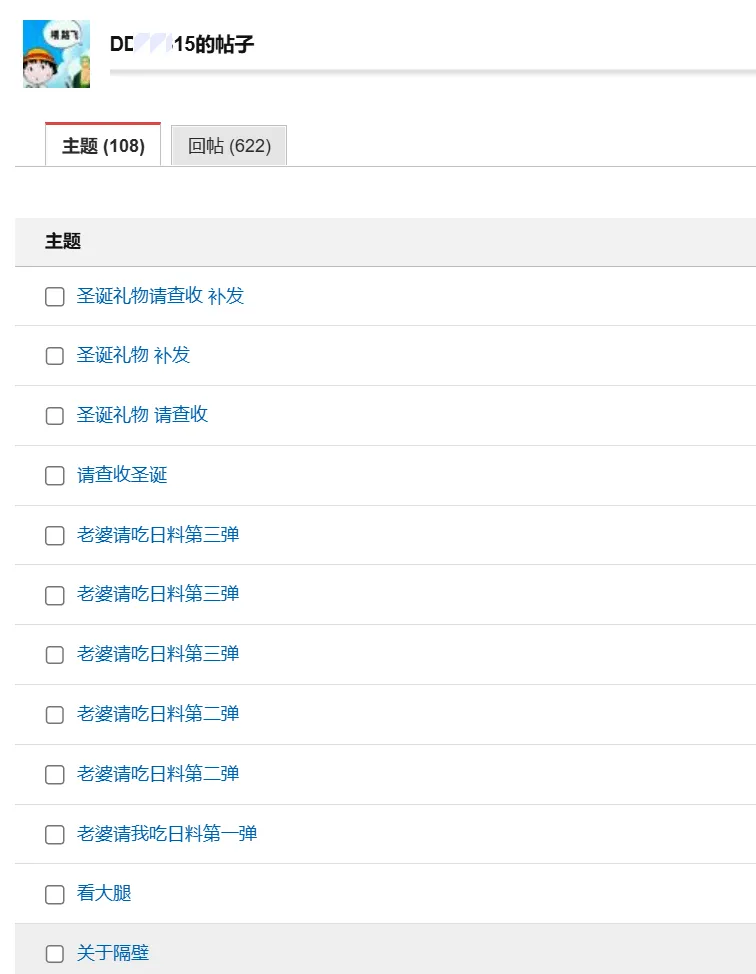Click the 圣诞礼物 请查收 post title
The width and height of the screenshot is (756, 974).
click(x=142, y=415)
